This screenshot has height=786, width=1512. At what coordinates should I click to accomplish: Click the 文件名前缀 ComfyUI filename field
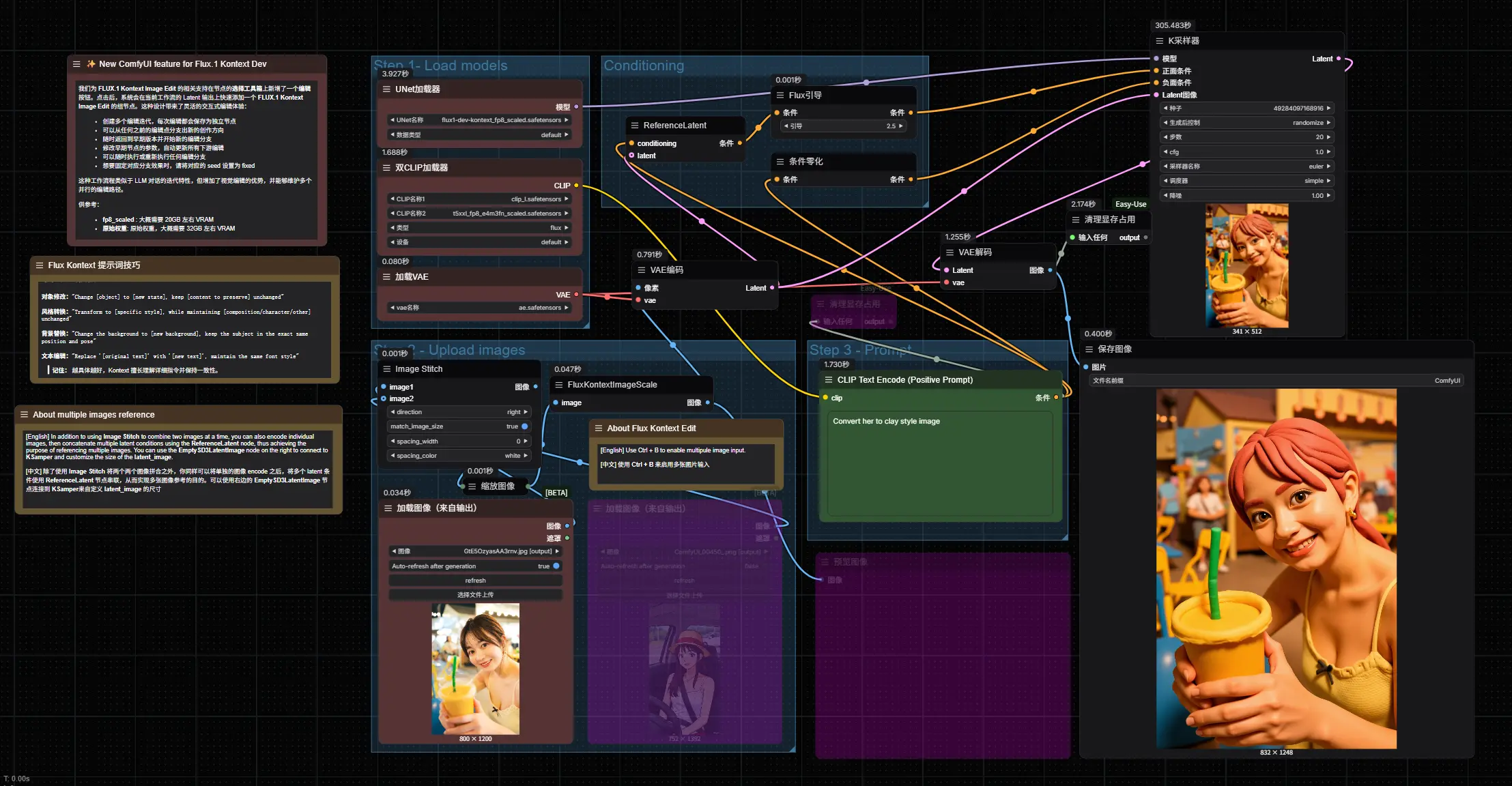(1276, 381)
